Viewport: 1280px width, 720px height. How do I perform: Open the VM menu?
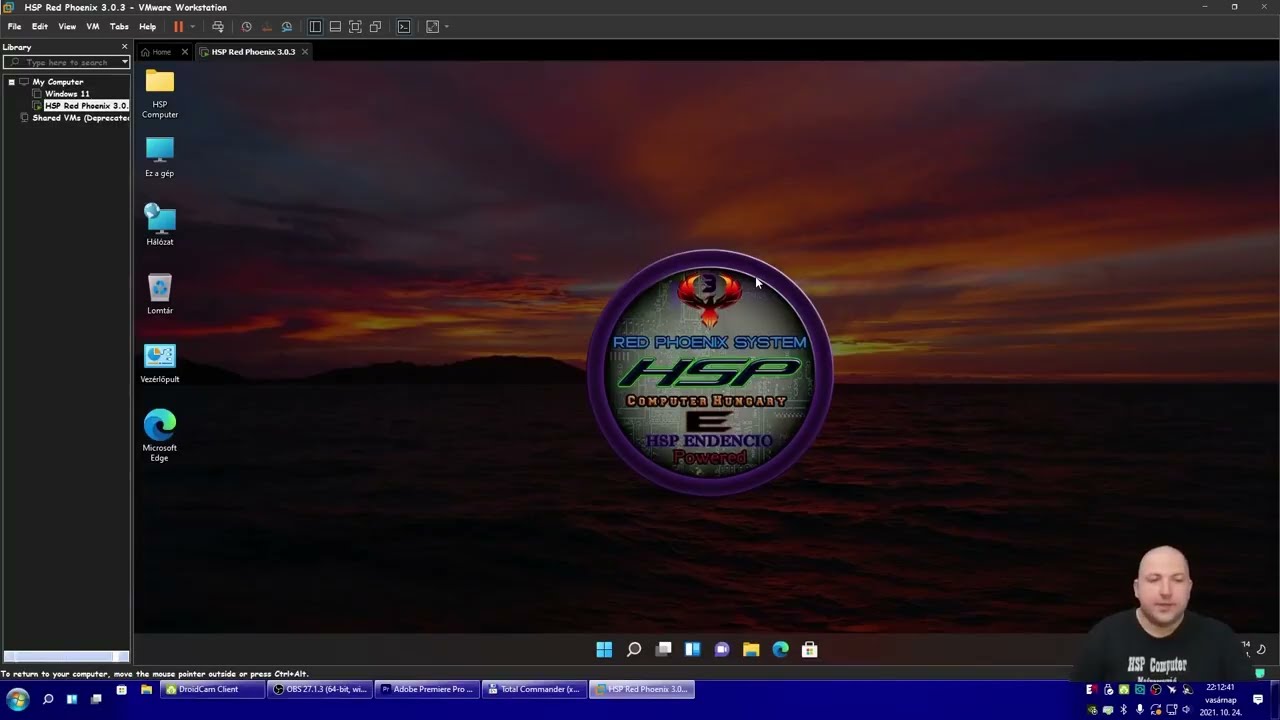(x=93, y=27)
